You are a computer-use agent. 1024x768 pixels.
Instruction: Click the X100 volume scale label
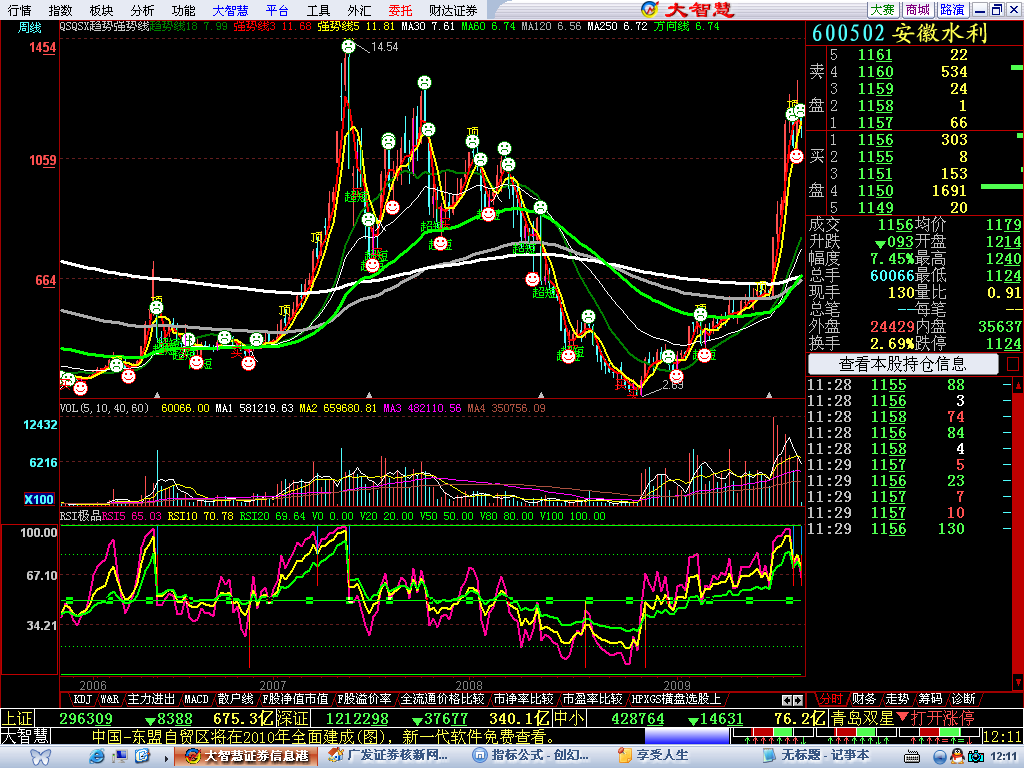click(39, 500)
